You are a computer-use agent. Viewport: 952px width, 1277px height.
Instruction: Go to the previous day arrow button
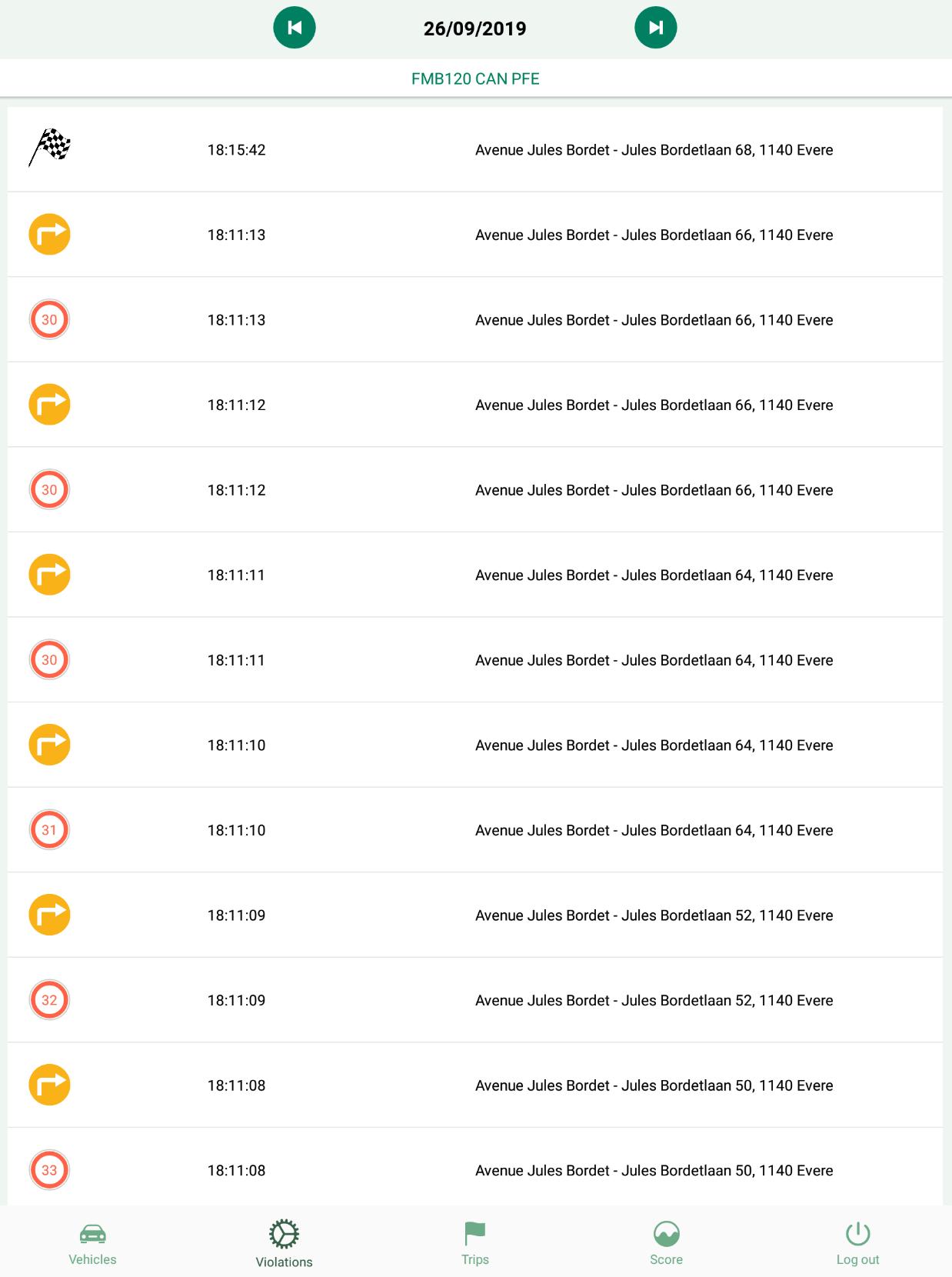[x=295, y=28]
